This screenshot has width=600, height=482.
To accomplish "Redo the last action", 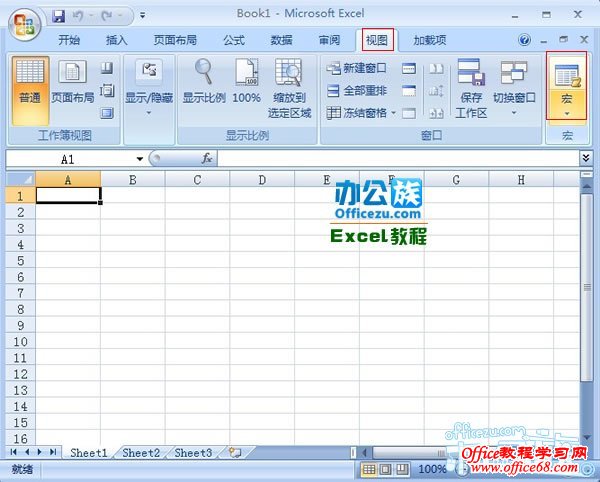I will (x=107, y=16).
